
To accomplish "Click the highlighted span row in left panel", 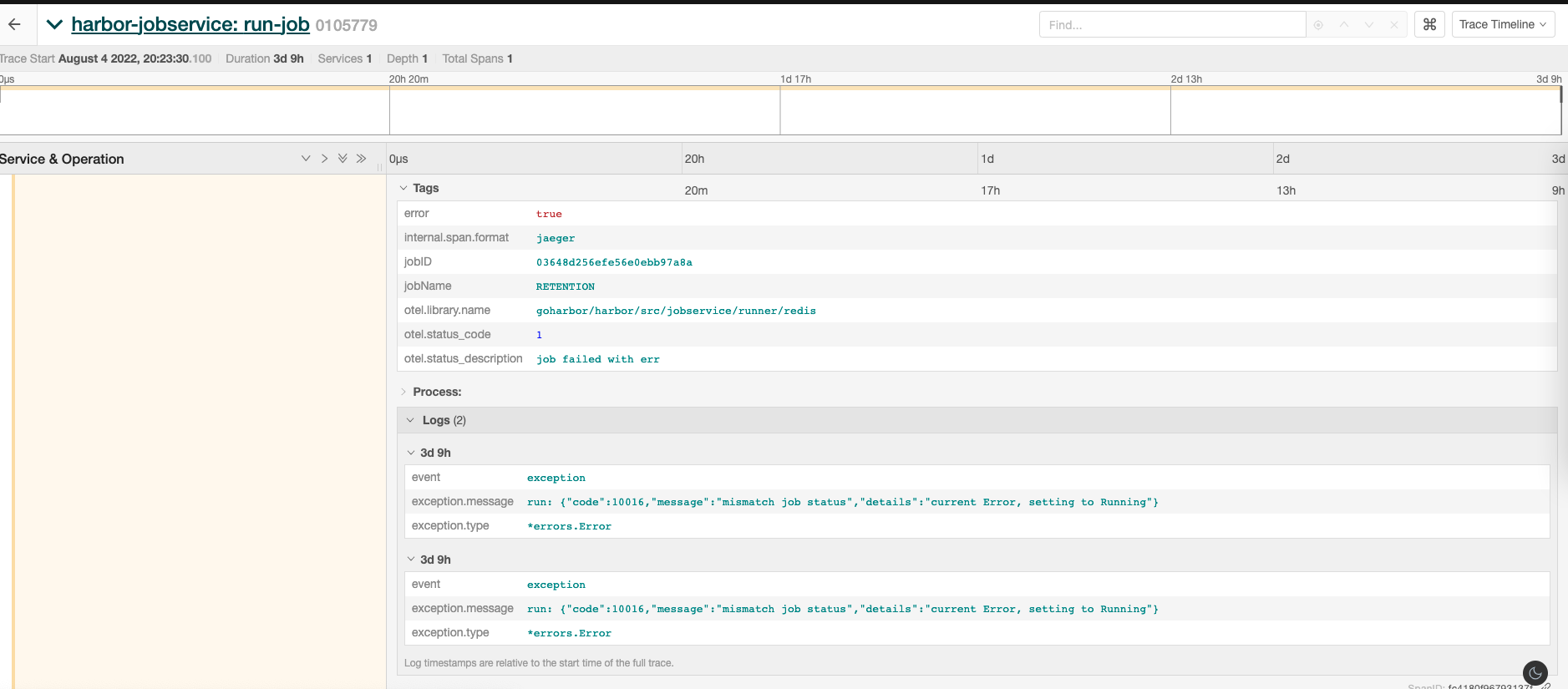I will 198,431.
